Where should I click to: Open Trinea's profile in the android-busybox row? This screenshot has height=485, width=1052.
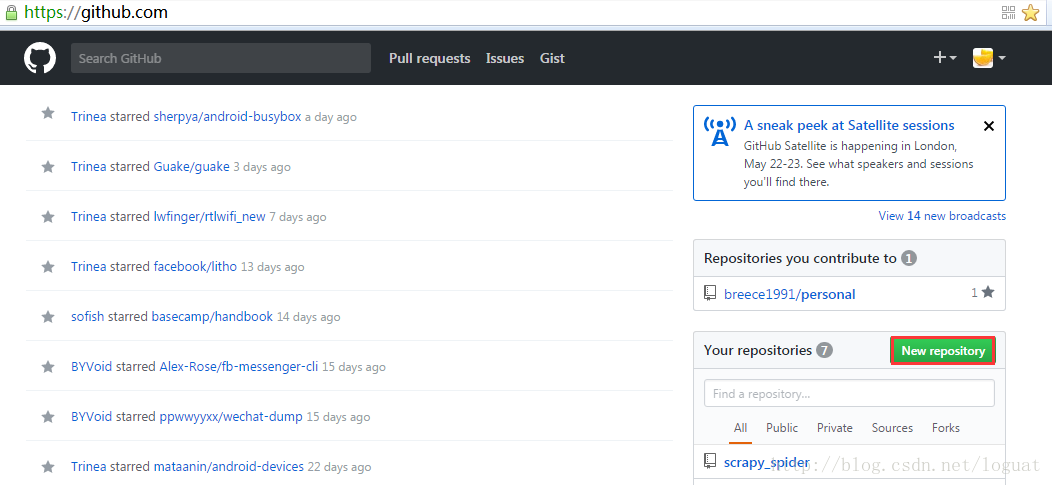click(x=89, y=116)
